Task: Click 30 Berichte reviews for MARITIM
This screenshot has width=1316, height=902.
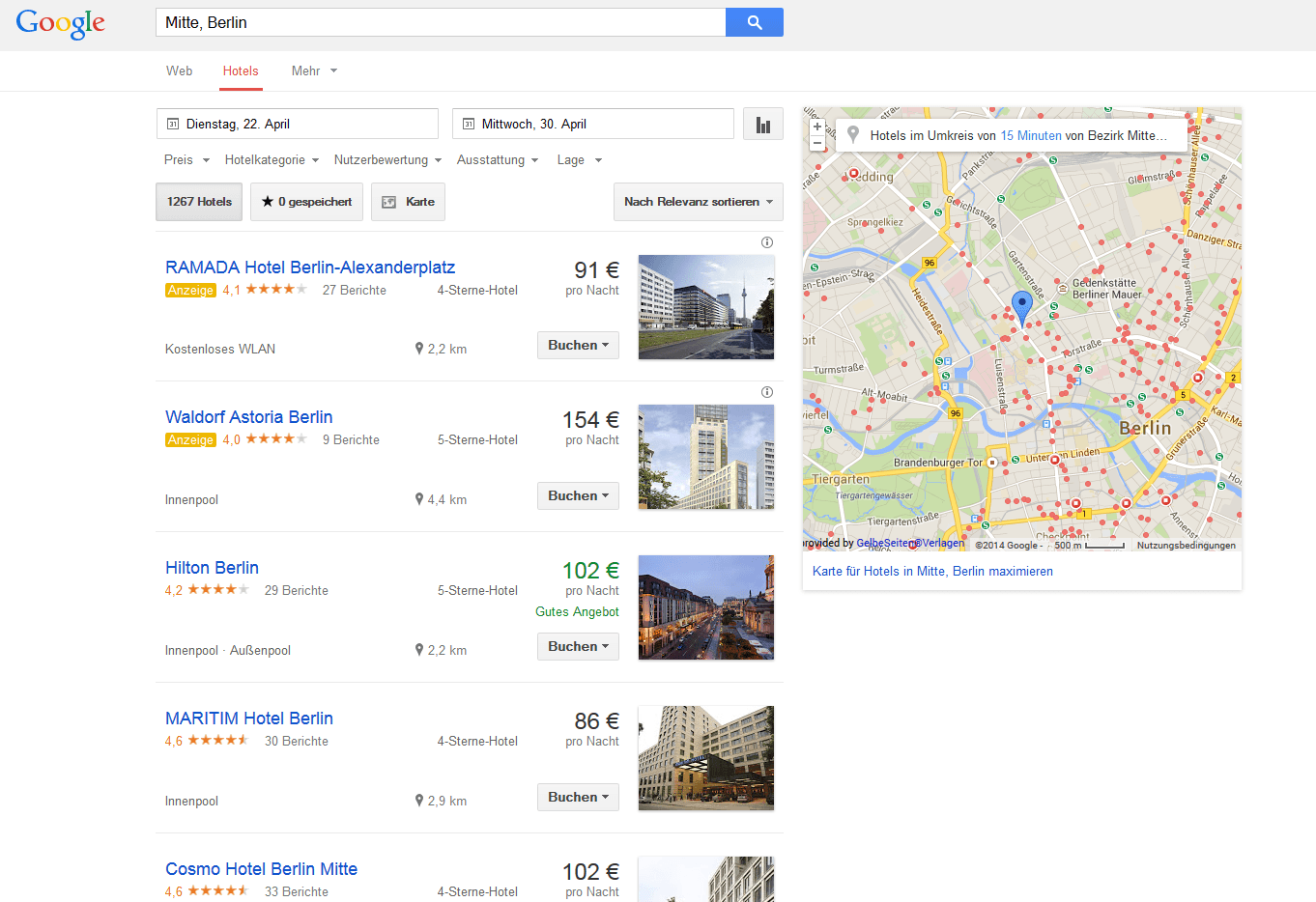Action: pos(296,741)
